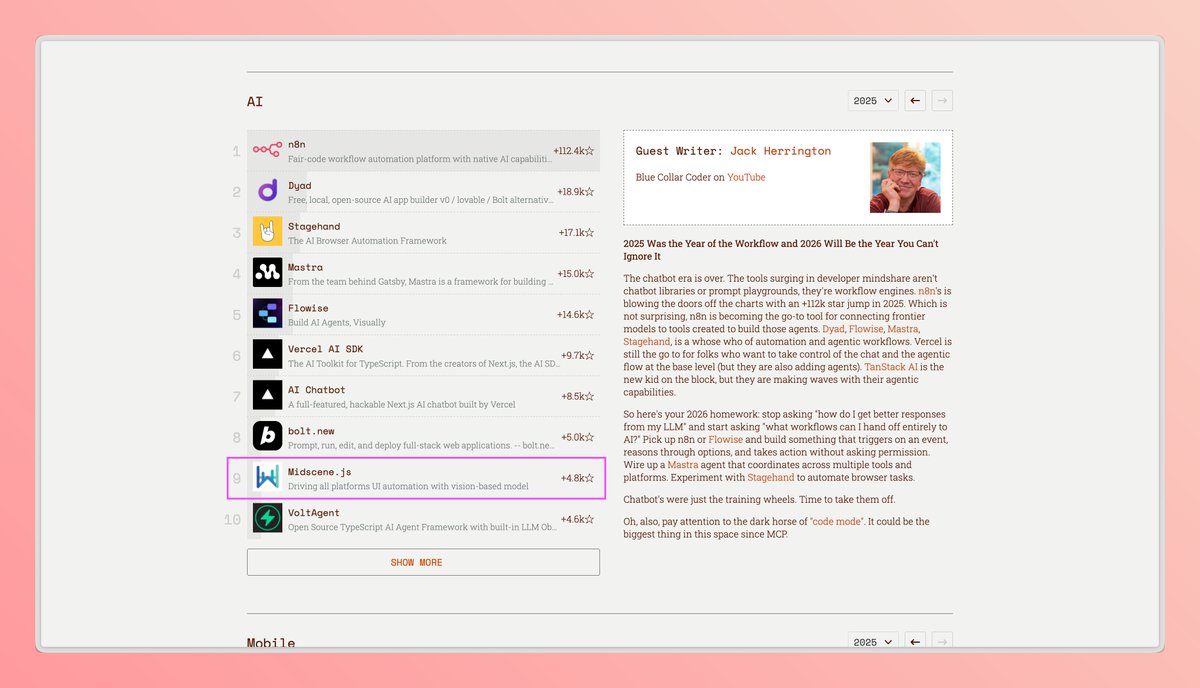Click the +15.0k star count
Image resolution: width=1200 pixels, height=688 pixels.
coord(576,274)
